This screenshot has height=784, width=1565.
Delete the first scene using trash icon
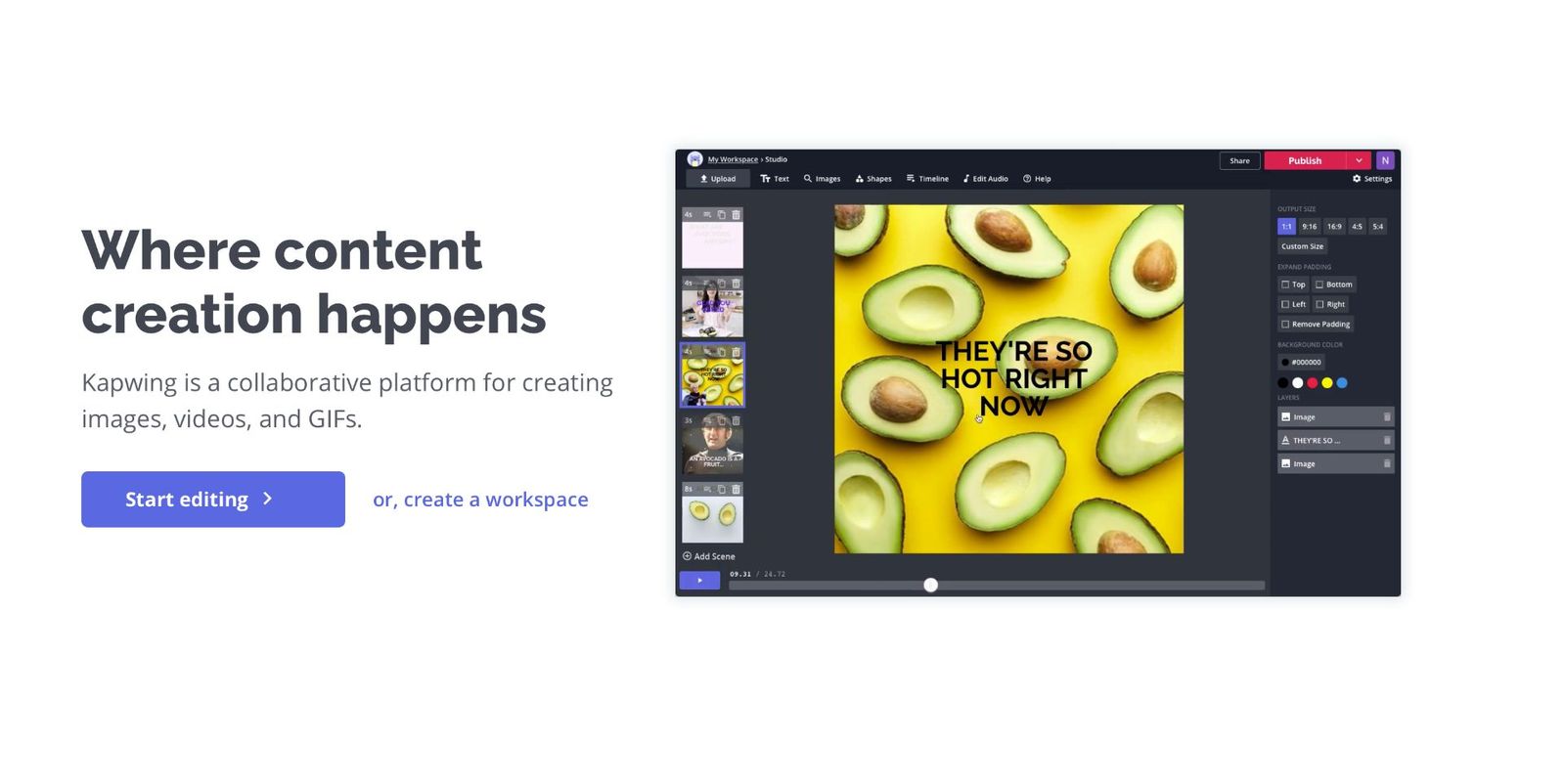(737, 215)
